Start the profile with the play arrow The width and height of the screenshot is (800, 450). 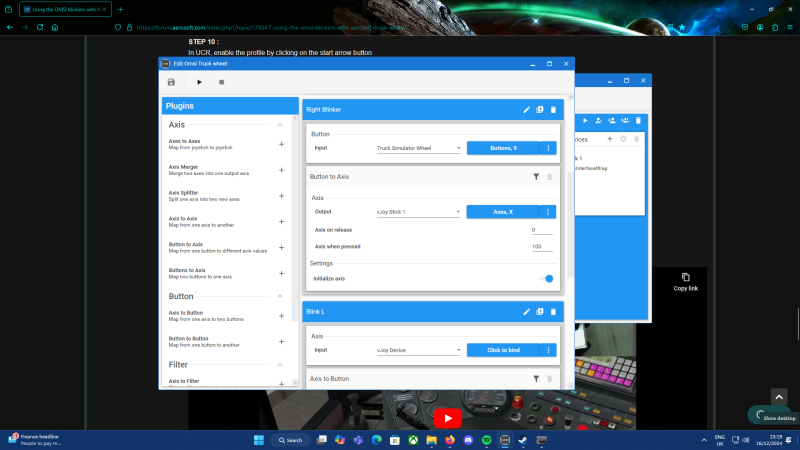coord(199,82)
